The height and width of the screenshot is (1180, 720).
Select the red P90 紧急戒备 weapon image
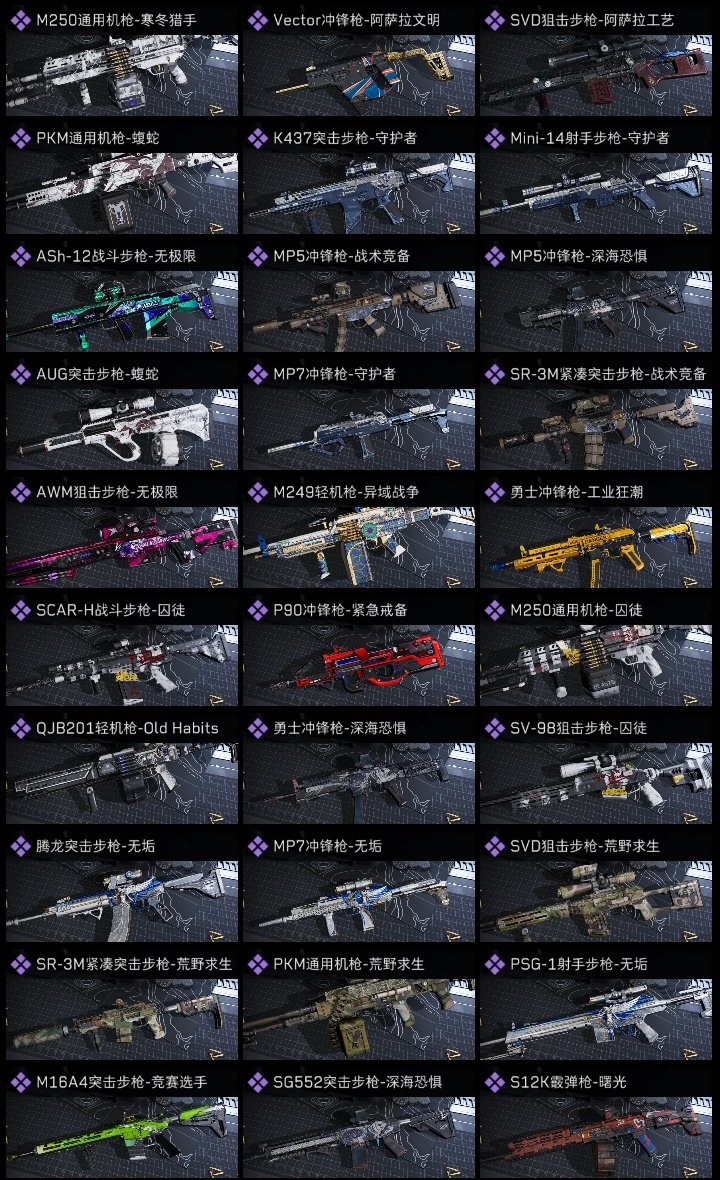(359, 665)
